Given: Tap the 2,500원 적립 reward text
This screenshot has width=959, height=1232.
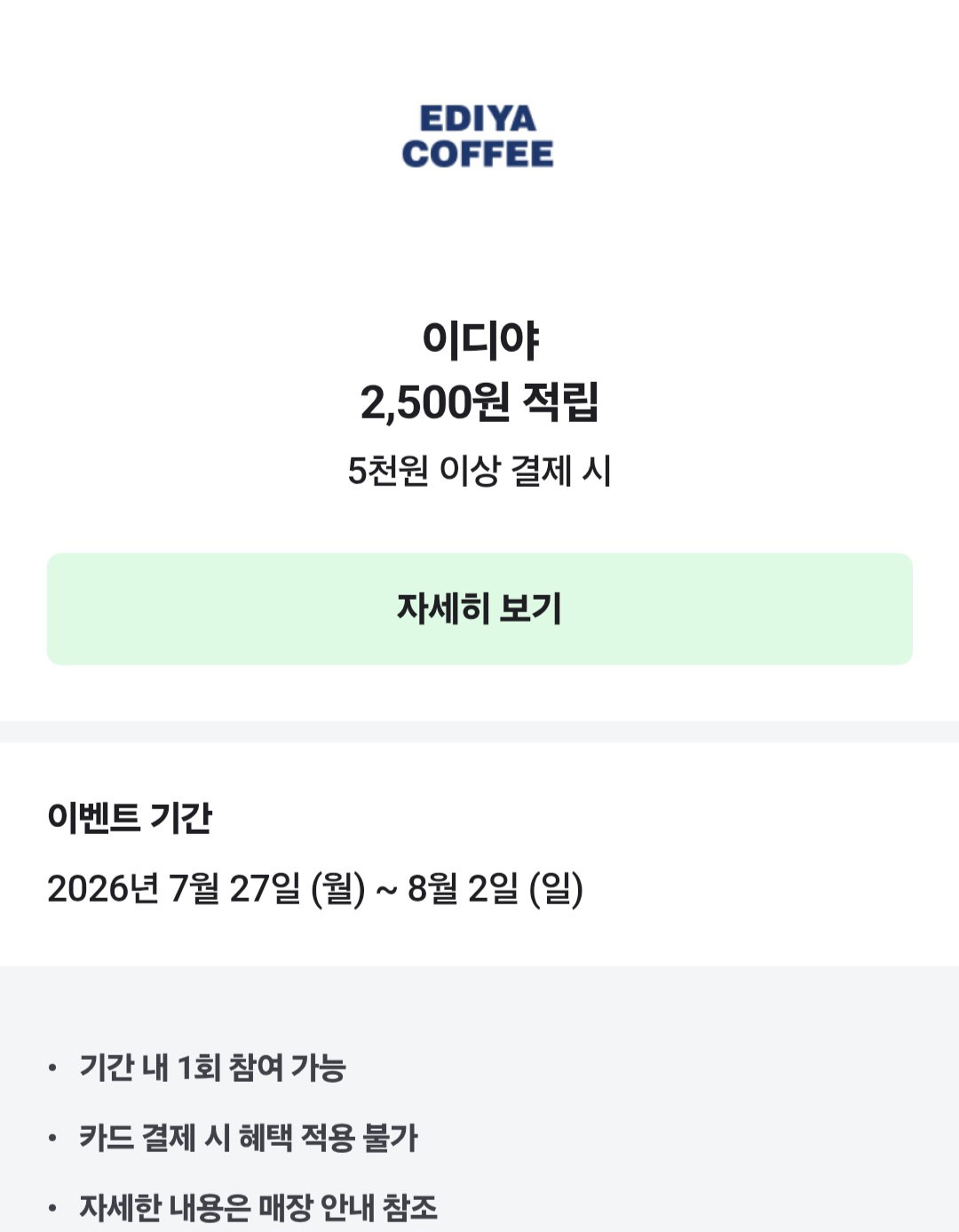Looking at the screenshot, I should tap(479, 401).
